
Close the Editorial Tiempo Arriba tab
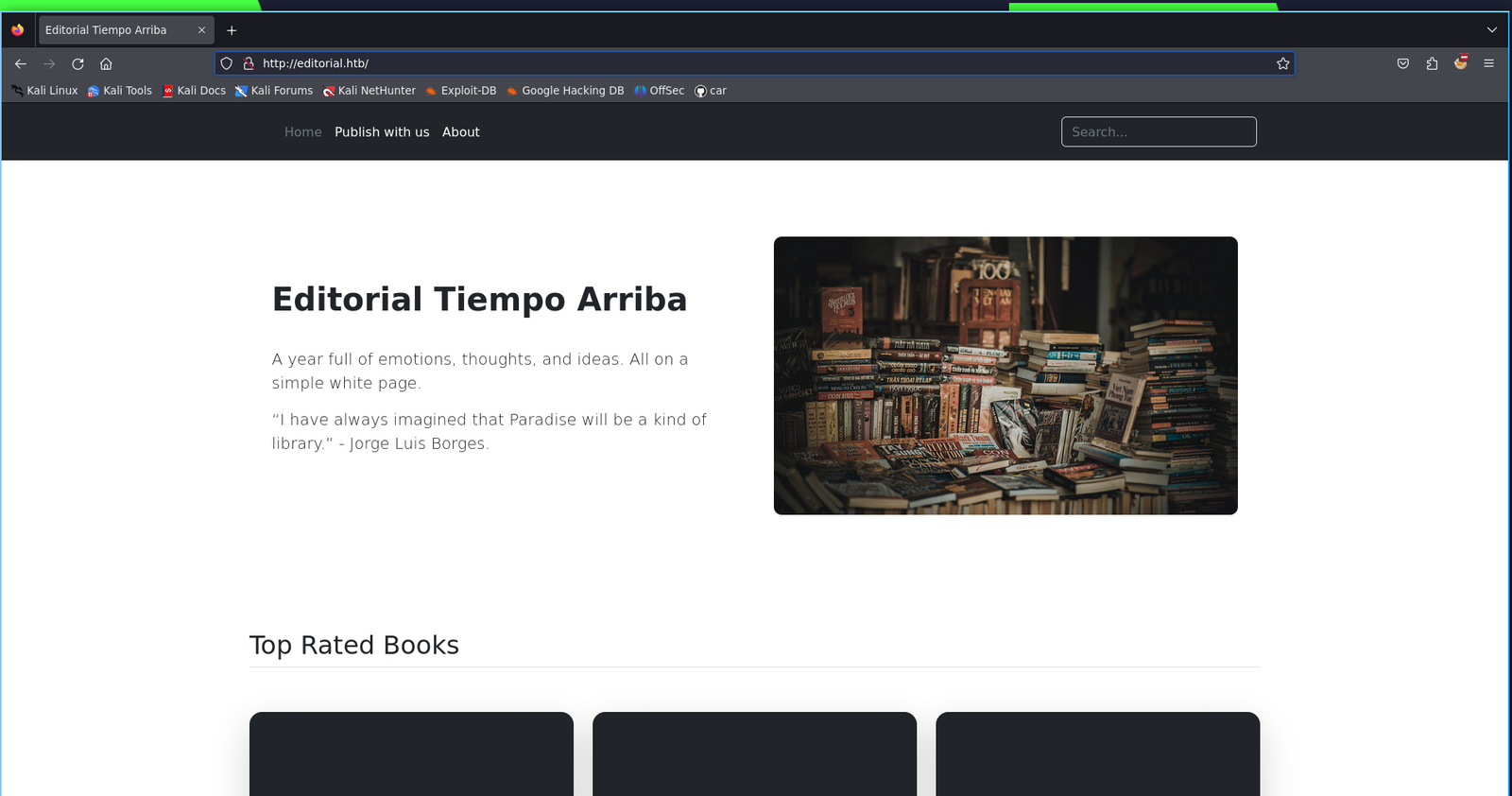(201, 30)
